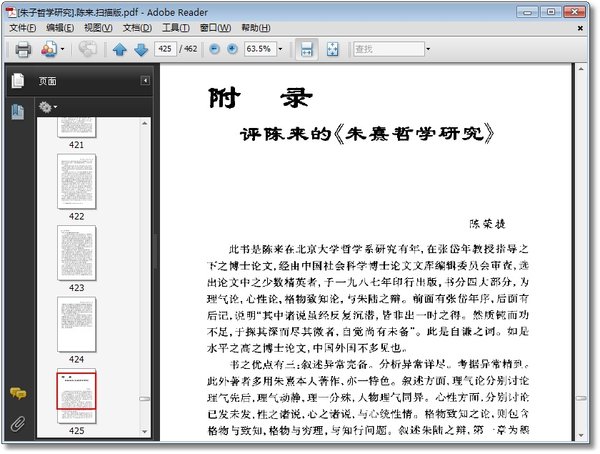Viewport: 600px width, 454px height.
Task: Collapse the 页面 panel with arrow button
Action: tap(145, 81)
